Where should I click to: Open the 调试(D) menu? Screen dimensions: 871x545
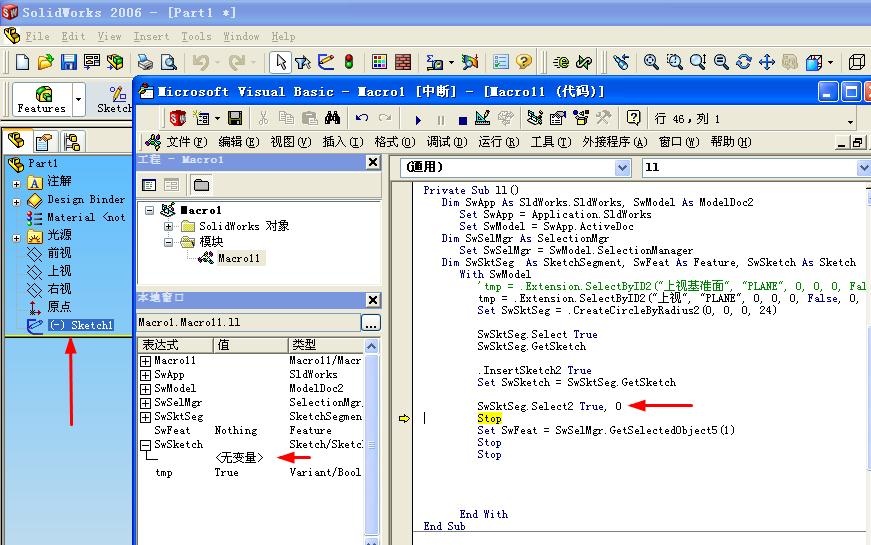(x=447, y=142)
